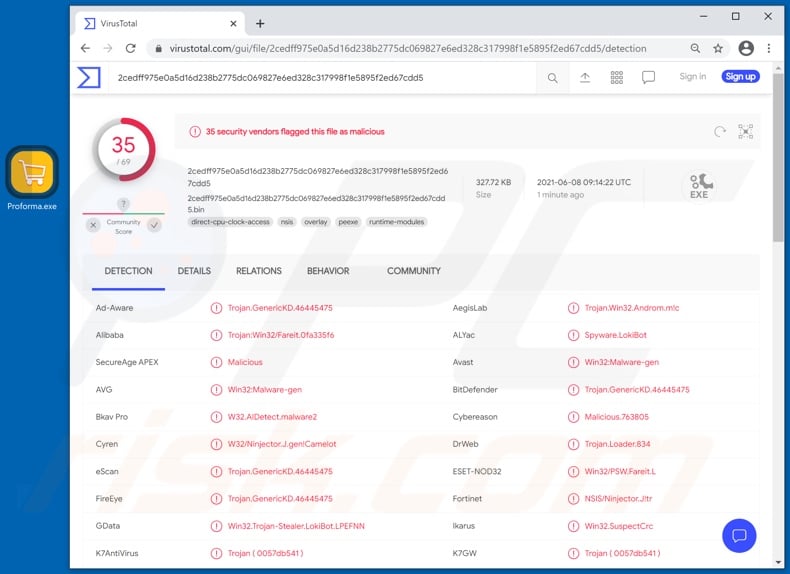The image size is (790, 574).
Task: Click the direct-cpu-clock-access tag
Action: [x=230, y=222]
